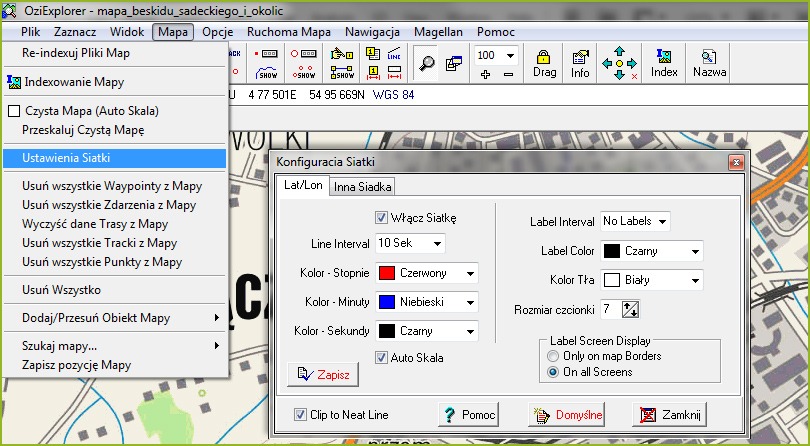
Task: Select the magnifier zoom tool
Action: pos(426,63)
